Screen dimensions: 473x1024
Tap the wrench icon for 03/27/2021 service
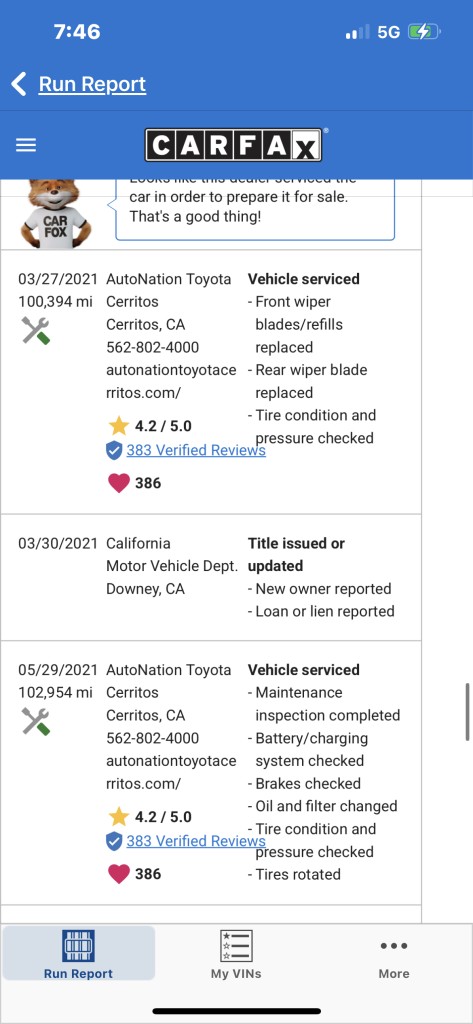click(x=36, y=330)
